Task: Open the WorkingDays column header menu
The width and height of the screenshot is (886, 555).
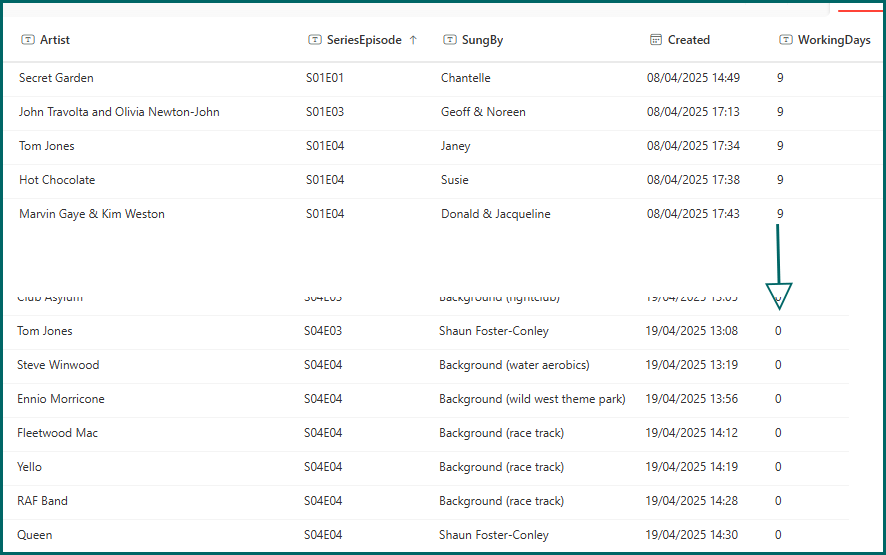Action: (834, 40)
